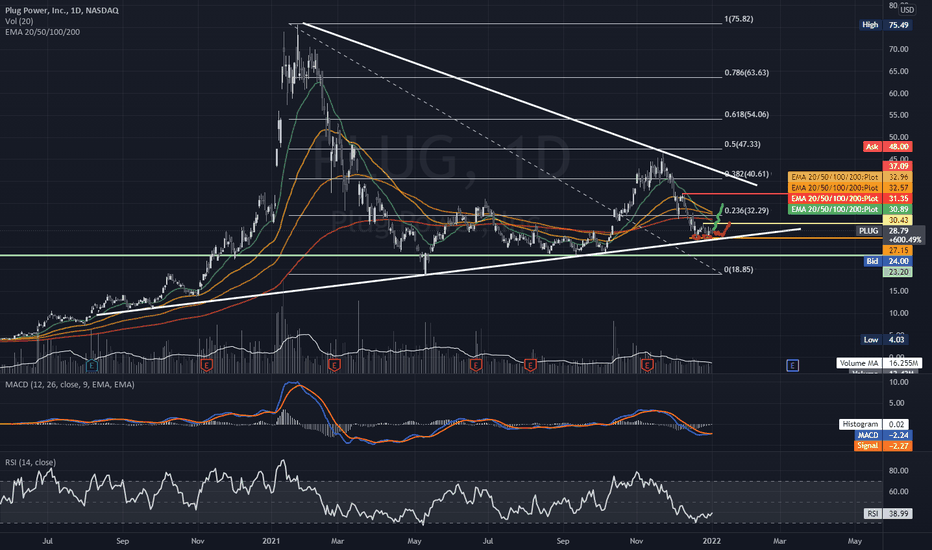Open the USD currency selector
The height and width of the screenshot is (550, 932).
[906, 10]
